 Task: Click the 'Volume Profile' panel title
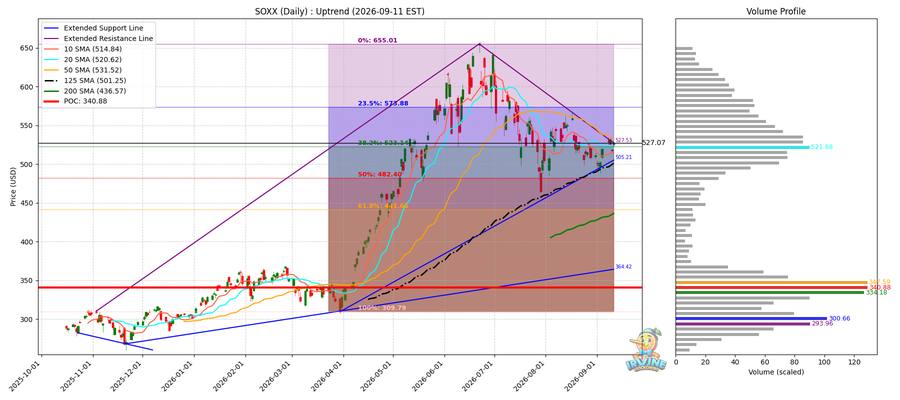pos(776,11)
